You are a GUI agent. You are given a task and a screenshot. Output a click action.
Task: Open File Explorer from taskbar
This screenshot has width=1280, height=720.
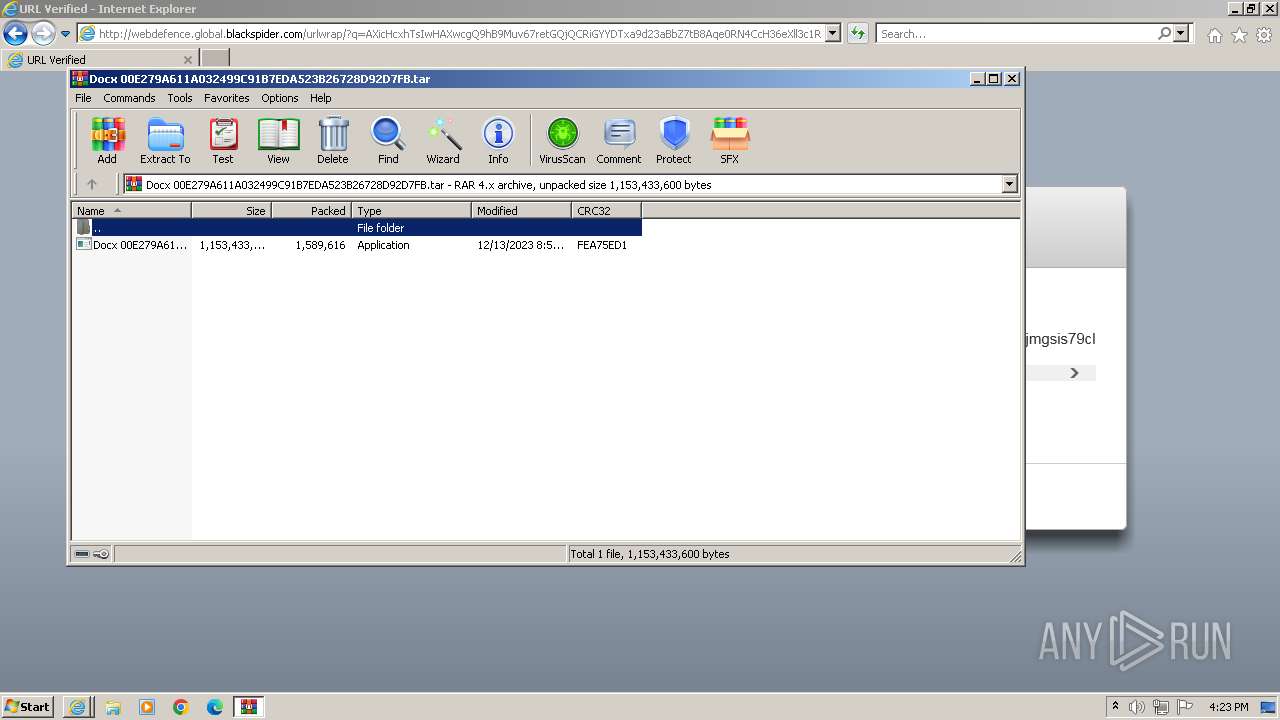coord(112,707)
